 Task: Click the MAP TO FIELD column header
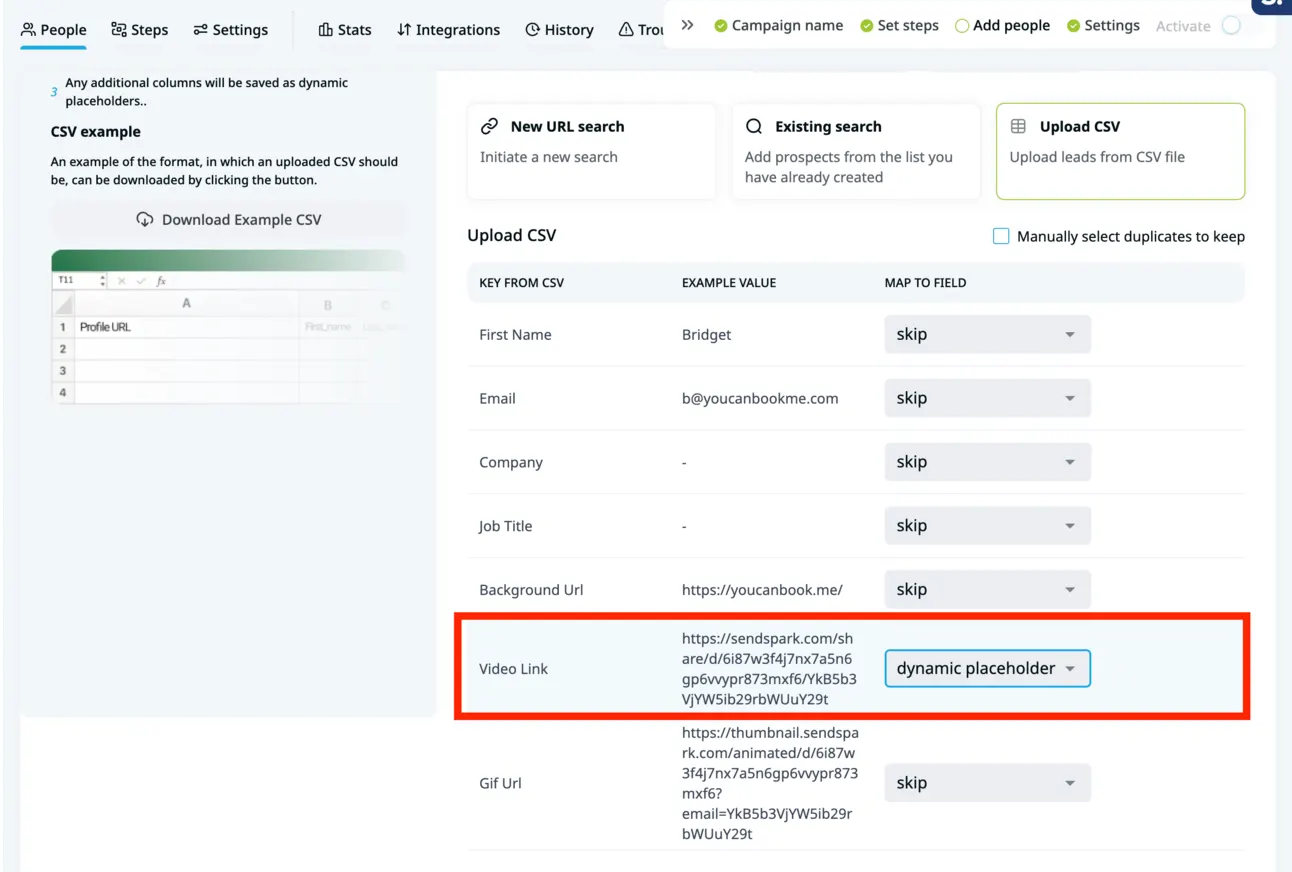925,283
